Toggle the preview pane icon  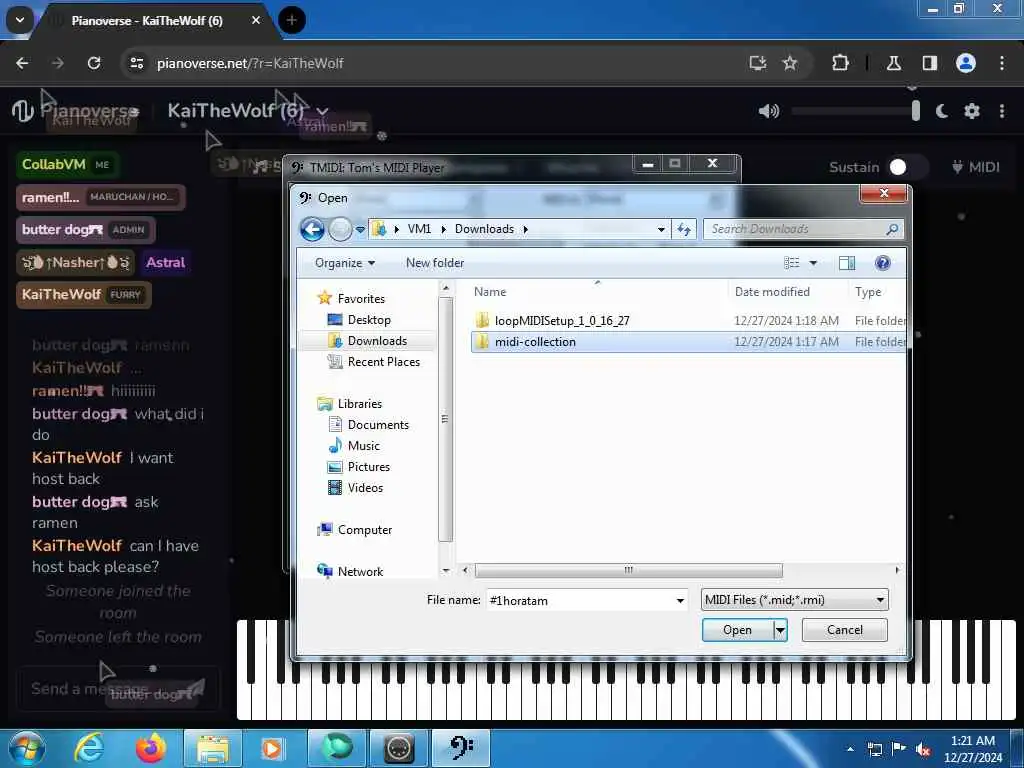coord(847,263)
